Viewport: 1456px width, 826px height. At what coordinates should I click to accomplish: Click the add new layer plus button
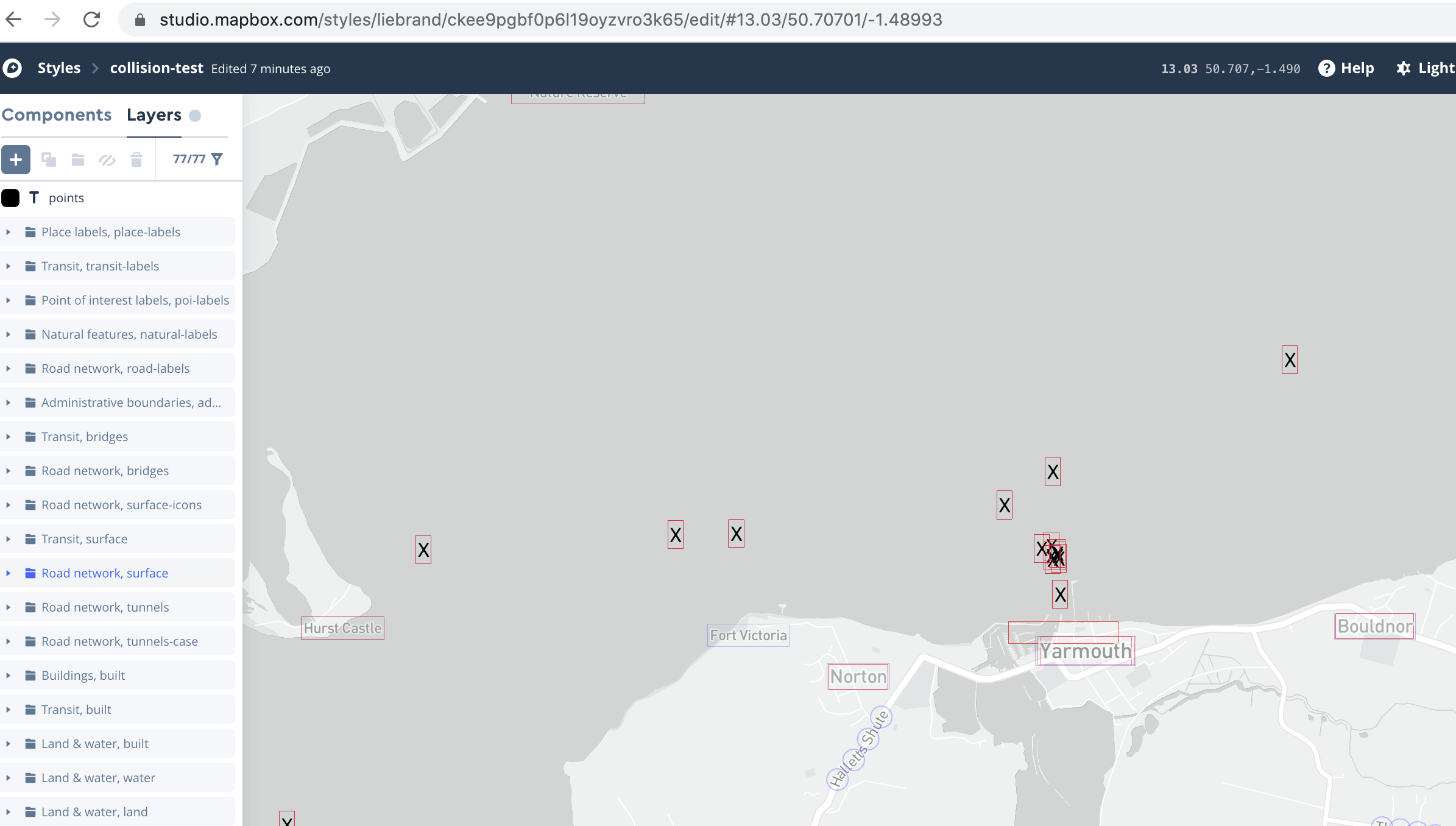pos(16,160)
